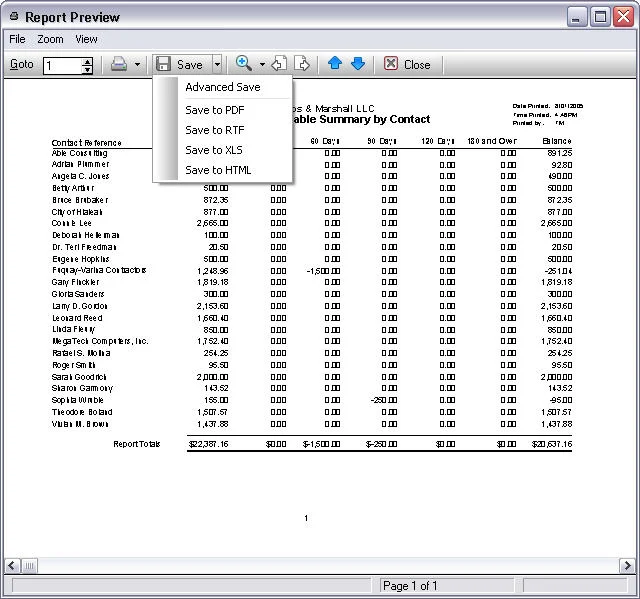Select Save to XLS
Viewport: 640px width, 599px height.
(x=214, y=150)
